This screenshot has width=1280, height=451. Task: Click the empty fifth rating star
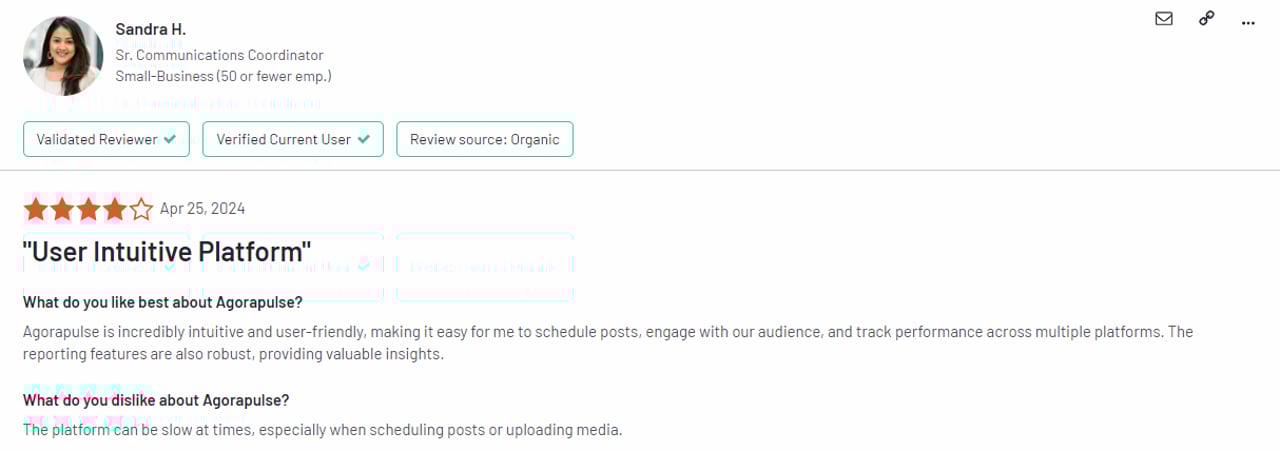point(141,209)
